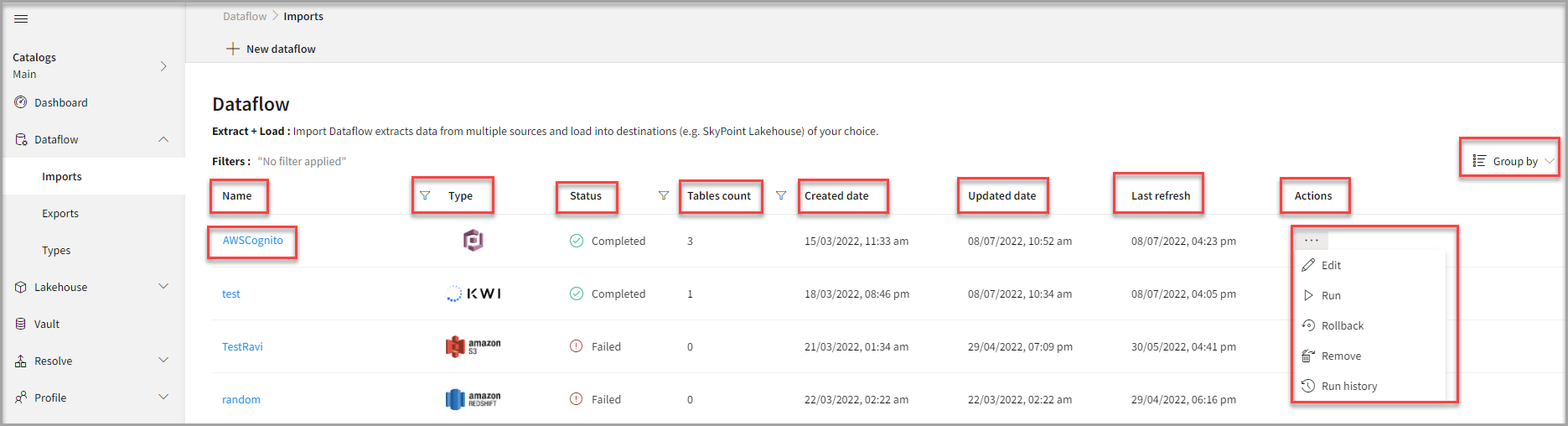1568x426 pixels.
Task: Open the hamburger menu icon
Action: (x=21, y=18)
